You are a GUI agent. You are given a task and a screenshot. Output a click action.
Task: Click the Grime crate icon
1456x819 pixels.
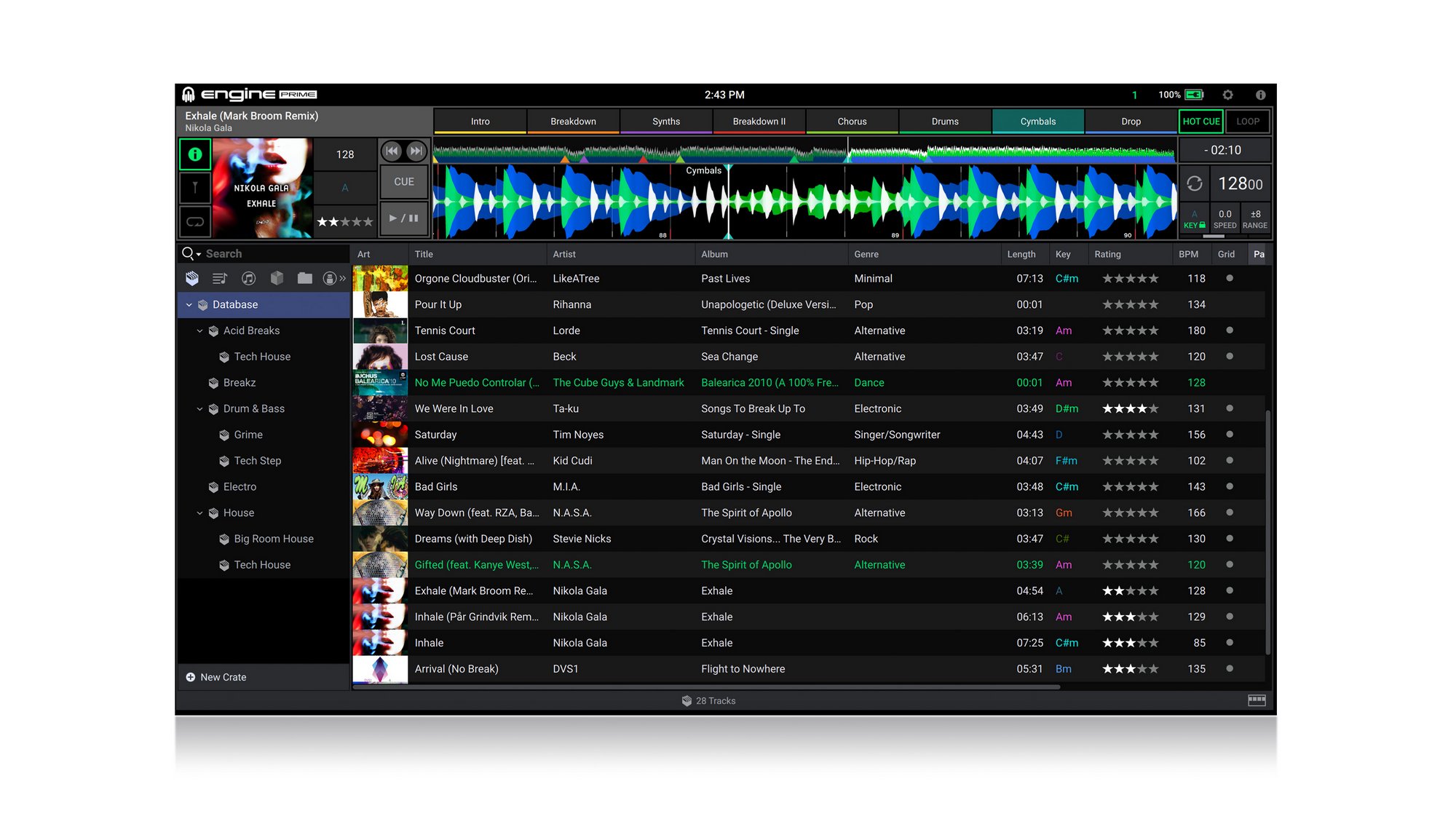(x=224, y=435)
